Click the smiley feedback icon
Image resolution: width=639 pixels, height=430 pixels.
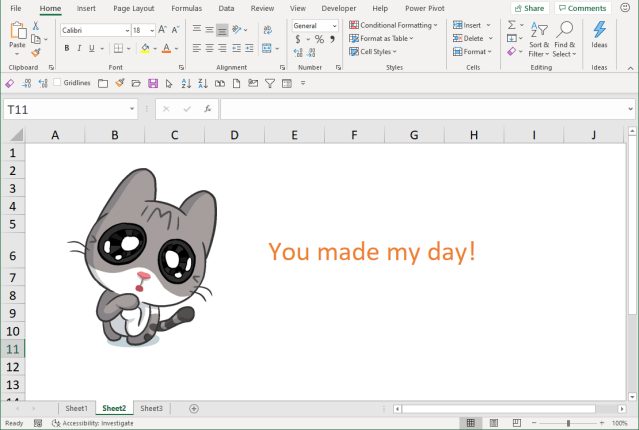[625, 8]
